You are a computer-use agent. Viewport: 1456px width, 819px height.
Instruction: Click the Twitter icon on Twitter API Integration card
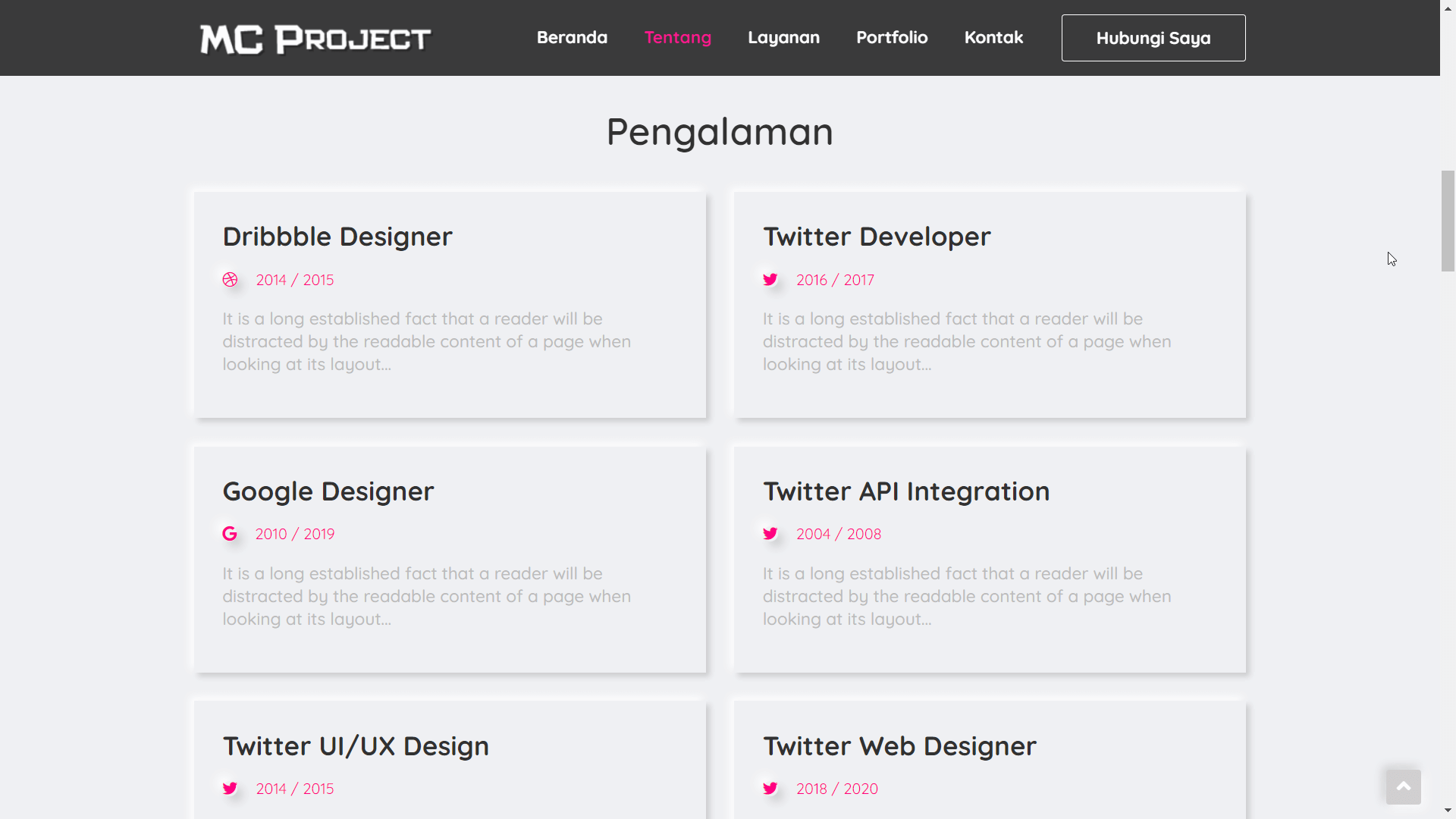pyautogui.click(x=770, y=533)
